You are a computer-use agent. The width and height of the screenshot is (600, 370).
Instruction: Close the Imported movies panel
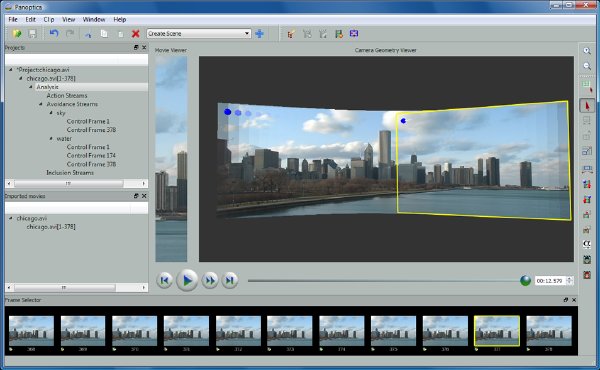pos(144,196)
